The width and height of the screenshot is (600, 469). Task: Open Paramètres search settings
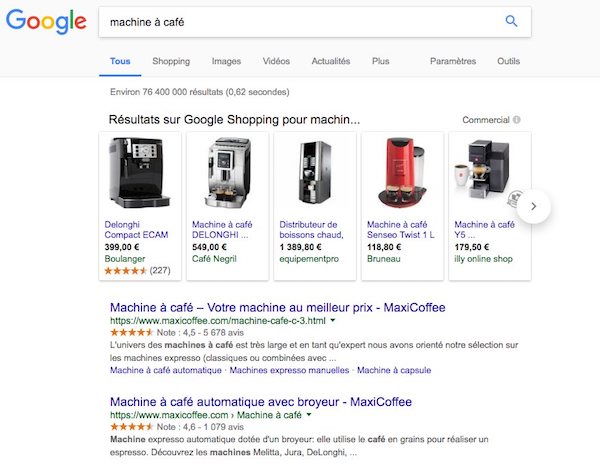(452, 61)
